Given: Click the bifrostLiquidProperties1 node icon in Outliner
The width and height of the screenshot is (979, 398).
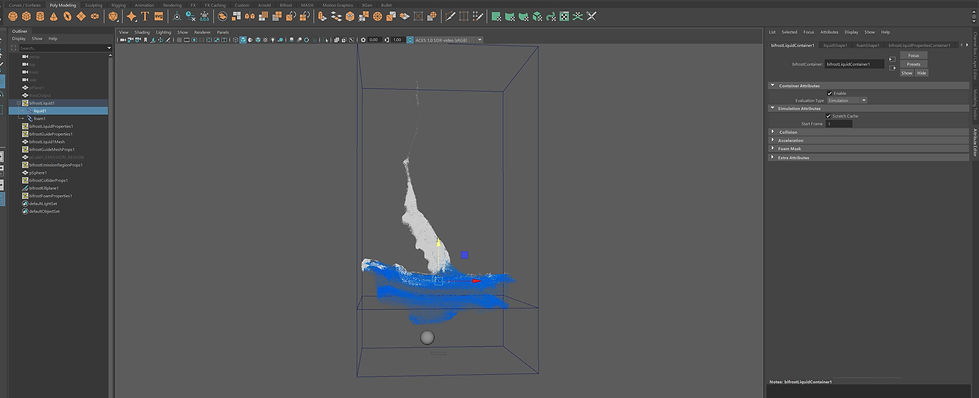Looking at the screenshot, I should (26, 126).
